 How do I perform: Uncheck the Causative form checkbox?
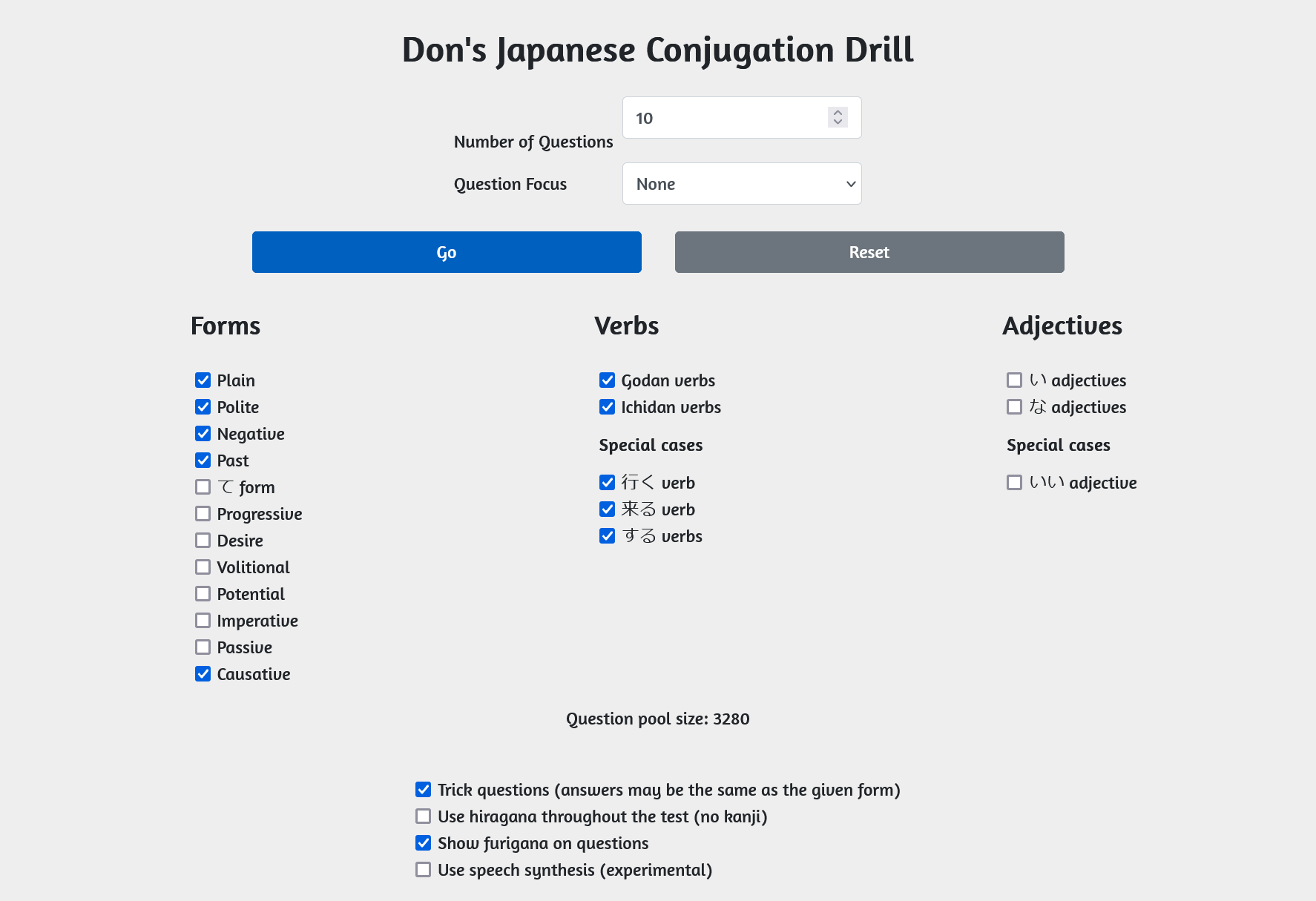[203, 673]
